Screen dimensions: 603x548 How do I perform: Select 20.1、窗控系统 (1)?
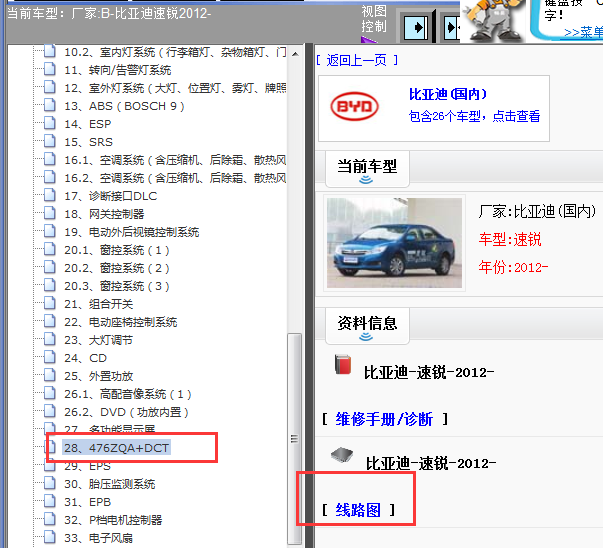[x=117, y=250]
